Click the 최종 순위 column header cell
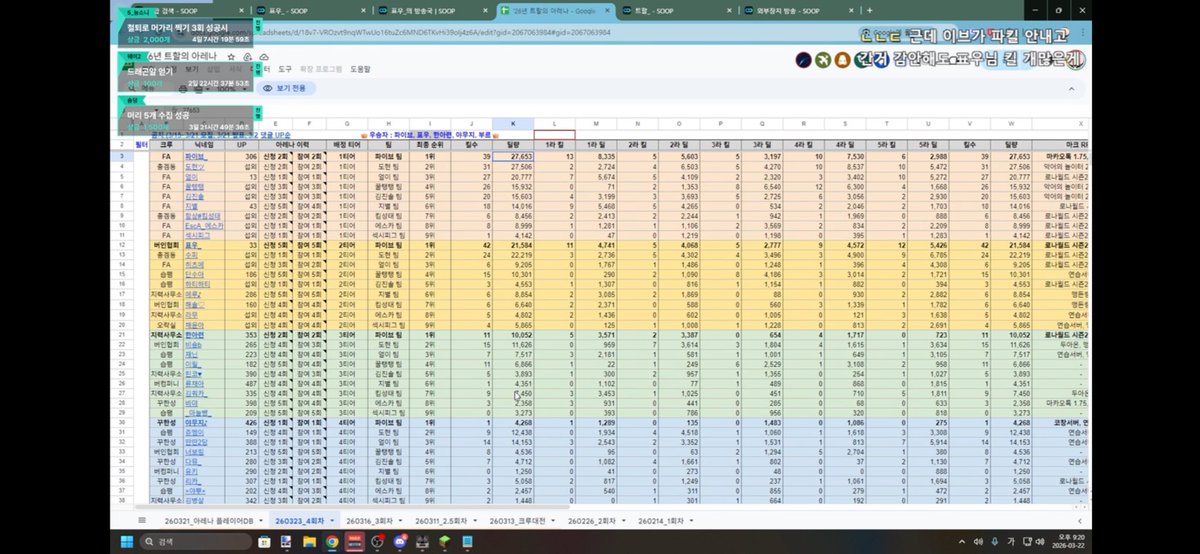Viewport: 1200px width, 554px height. coord(430,145)
